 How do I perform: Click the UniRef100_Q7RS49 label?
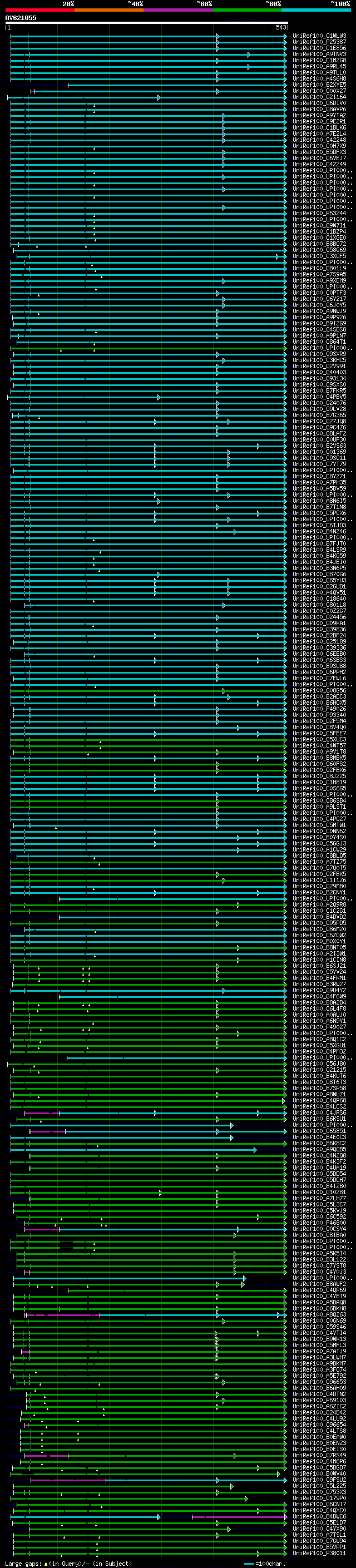pos(319,1456)
